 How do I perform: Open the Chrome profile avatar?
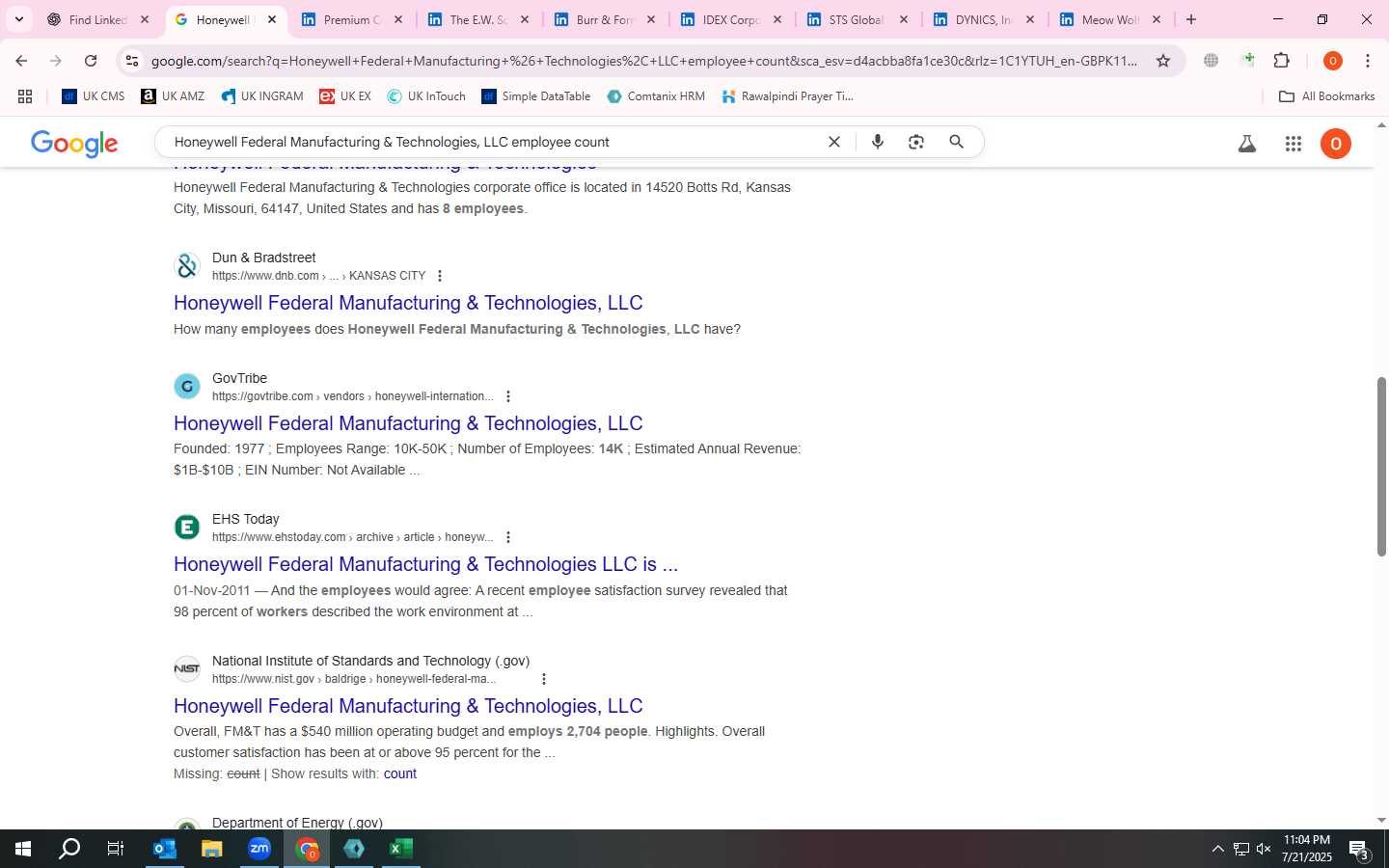click(x=1333, y=61)
